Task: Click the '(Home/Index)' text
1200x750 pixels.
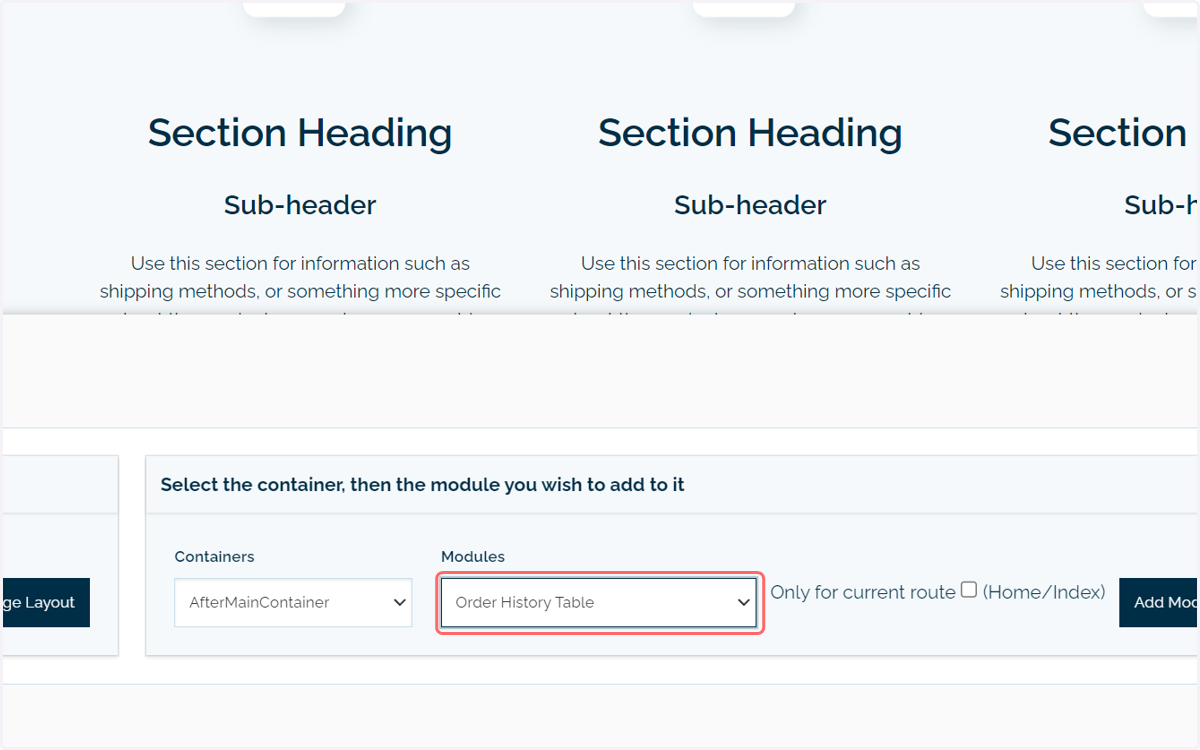Action: click(x=1044, y=592)
